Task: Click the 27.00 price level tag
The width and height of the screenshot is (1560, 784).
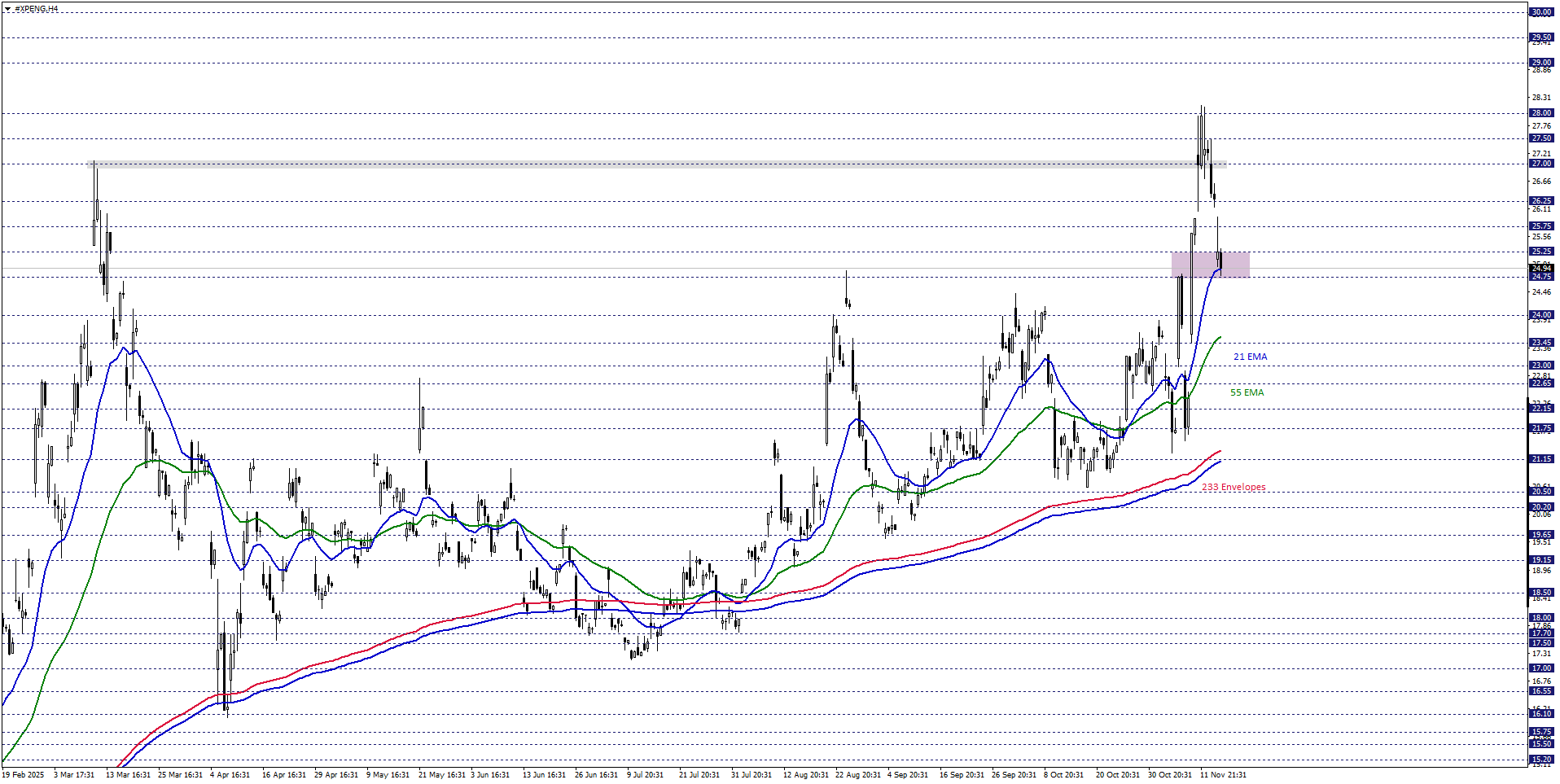Action: point(1541,164)
